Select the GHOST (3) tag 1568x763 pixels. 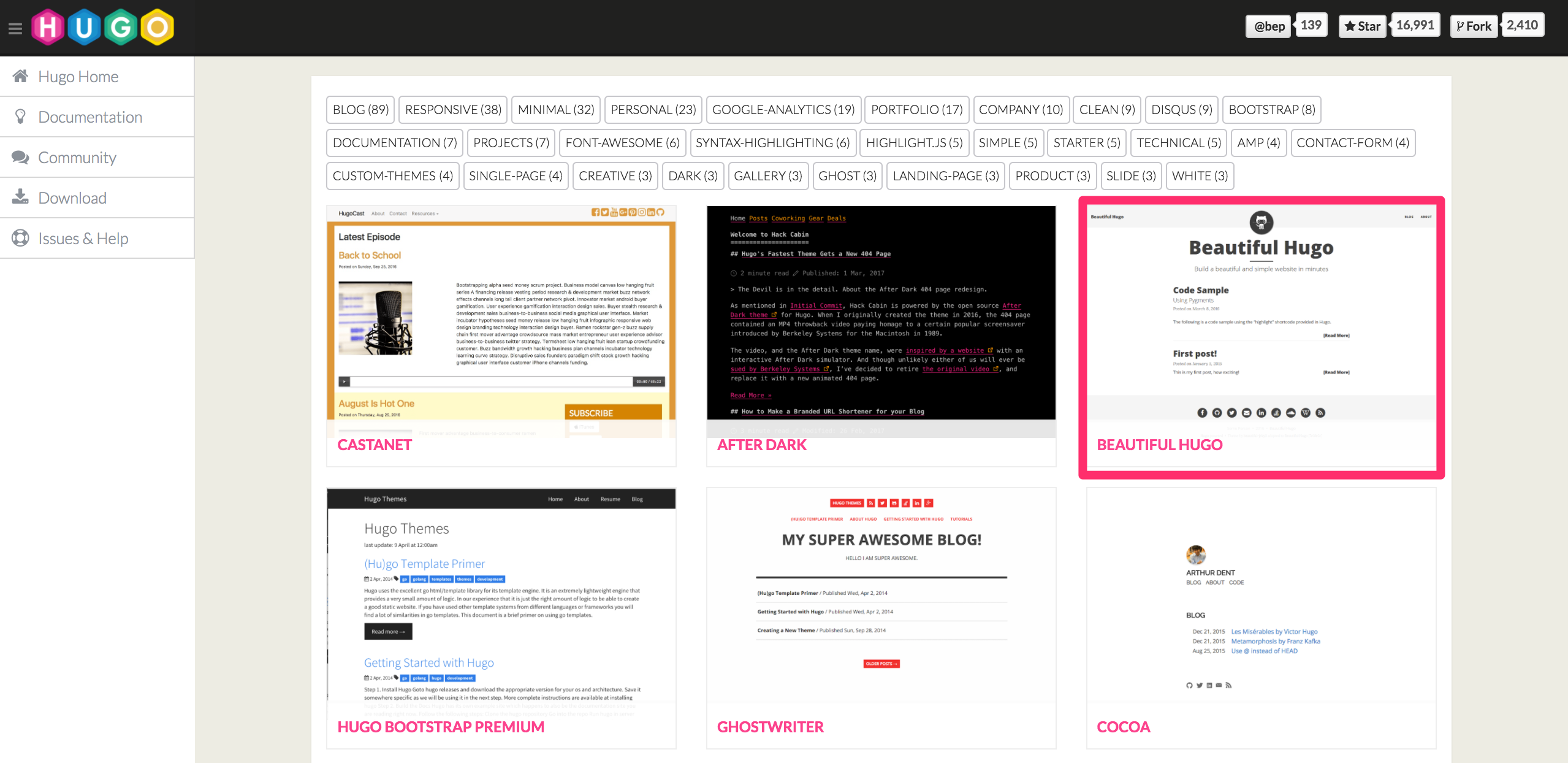[x=848, y=176]
